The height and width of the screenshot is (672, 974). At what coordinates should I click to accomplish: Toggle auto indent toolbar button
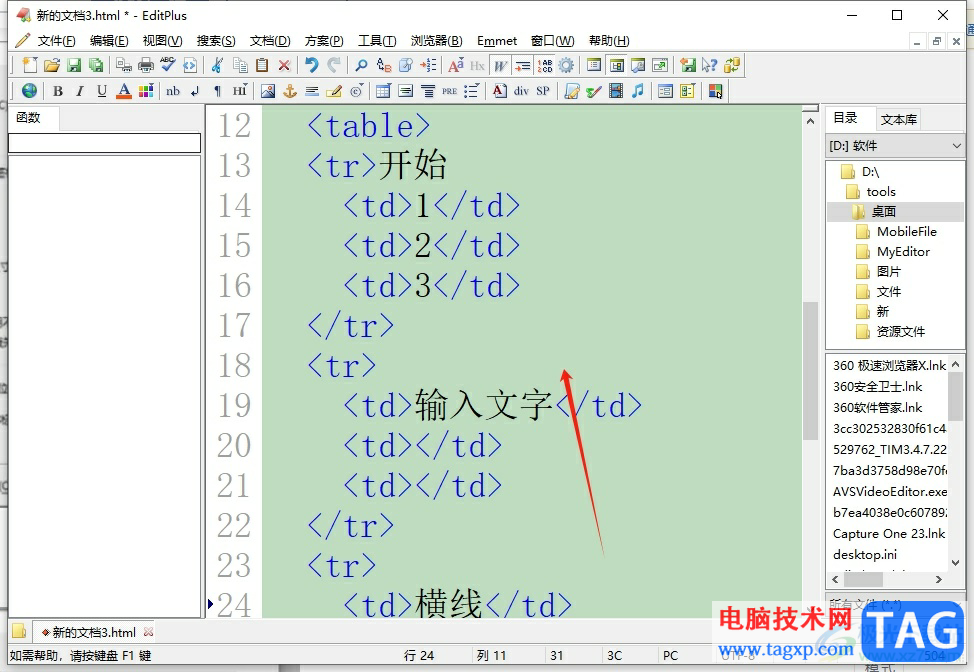(522, 65)
